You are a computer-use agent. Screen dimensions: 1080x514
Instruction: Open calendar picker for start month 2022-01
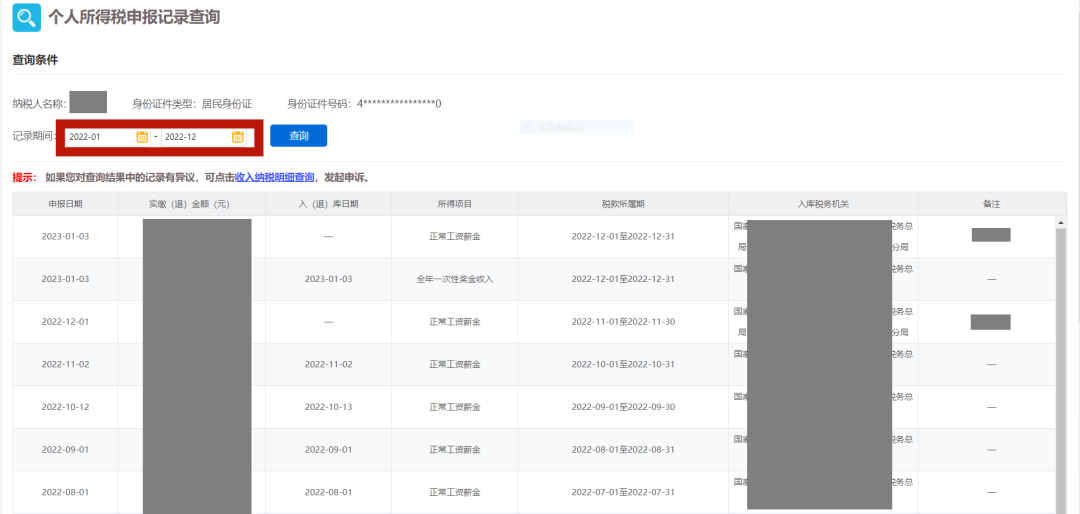pyautogui.click(x=142, y=136)
